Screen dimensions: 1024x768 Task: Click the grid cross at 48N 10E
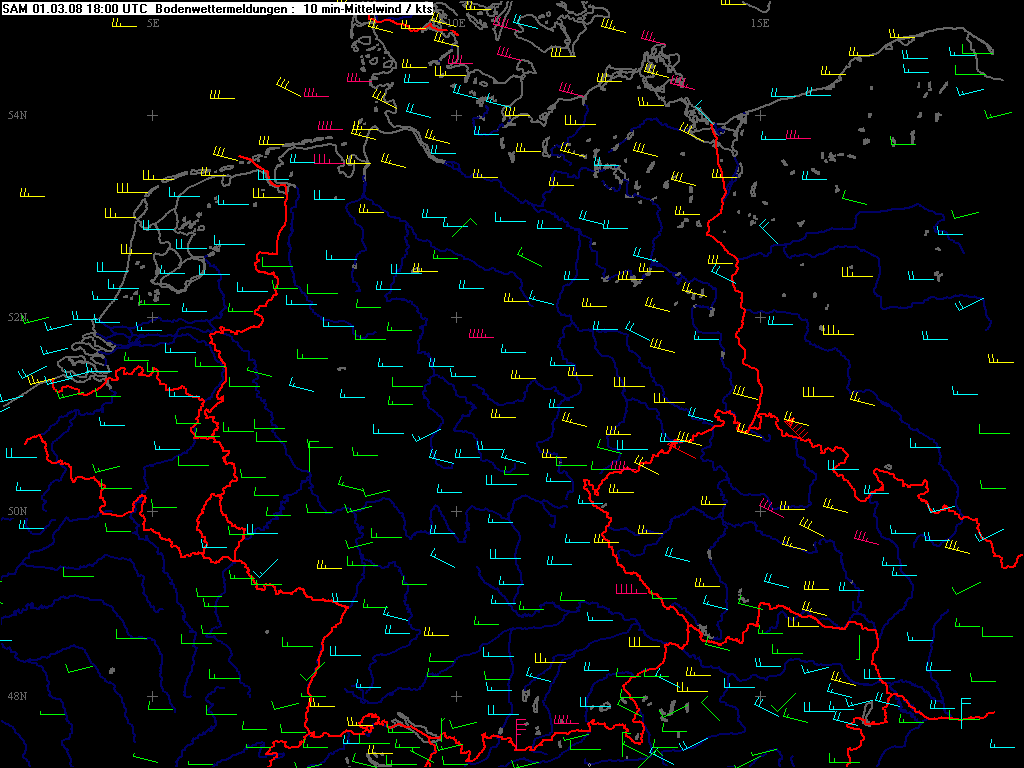click(x=456, y=696)
